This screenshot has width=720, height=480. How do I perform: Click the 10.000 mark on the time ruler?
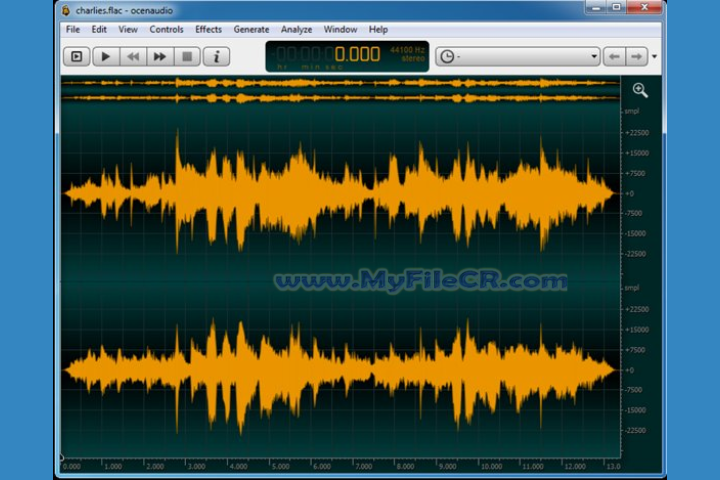point(491,466)
